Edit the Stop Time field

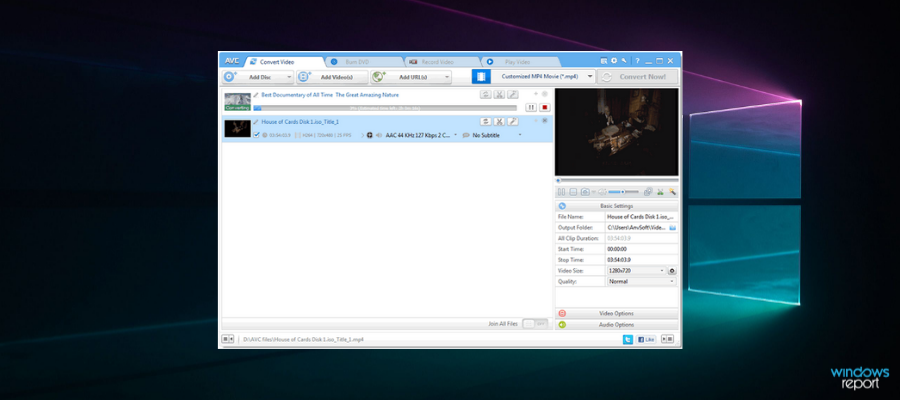tap(642, 260)
